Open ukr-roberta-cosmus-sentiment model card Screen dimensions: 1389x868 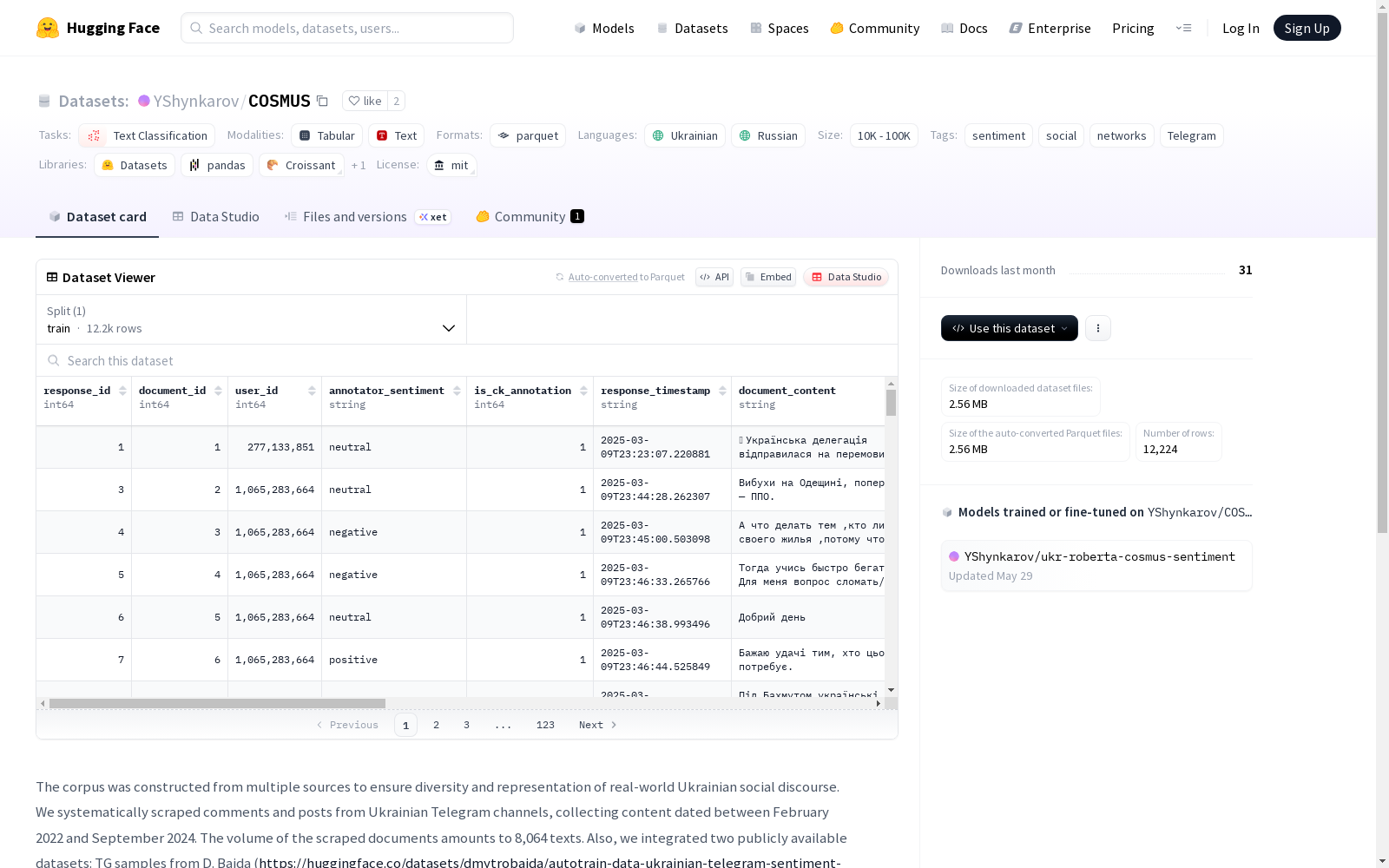1096,565
